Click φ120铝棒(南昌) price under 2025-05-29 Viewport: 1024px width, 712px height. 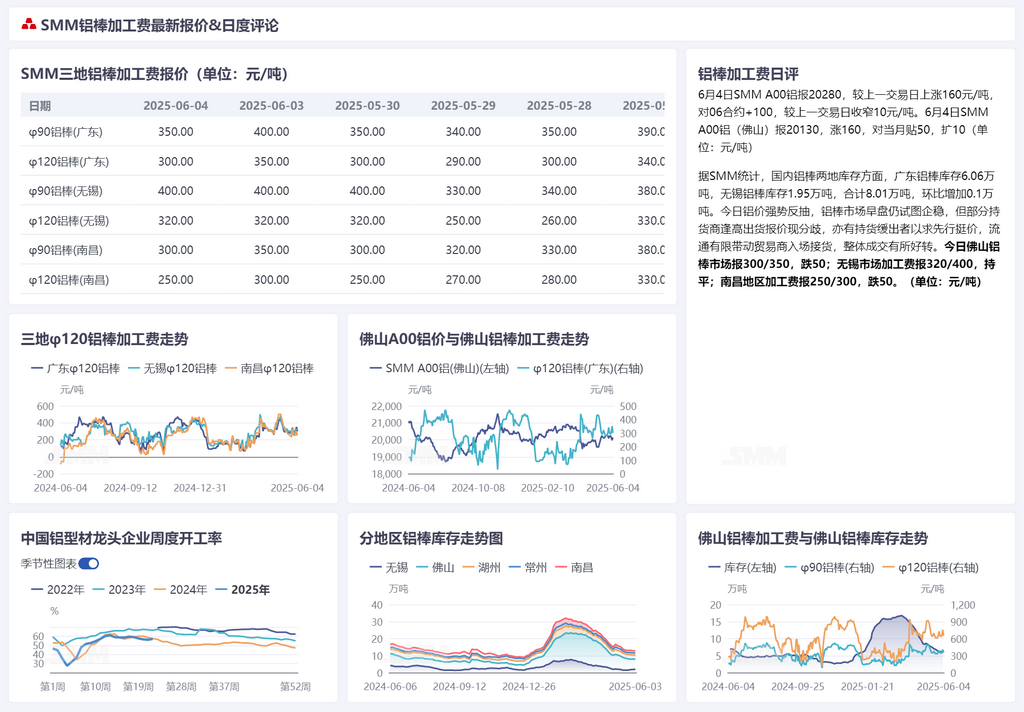tap(463, 280)
